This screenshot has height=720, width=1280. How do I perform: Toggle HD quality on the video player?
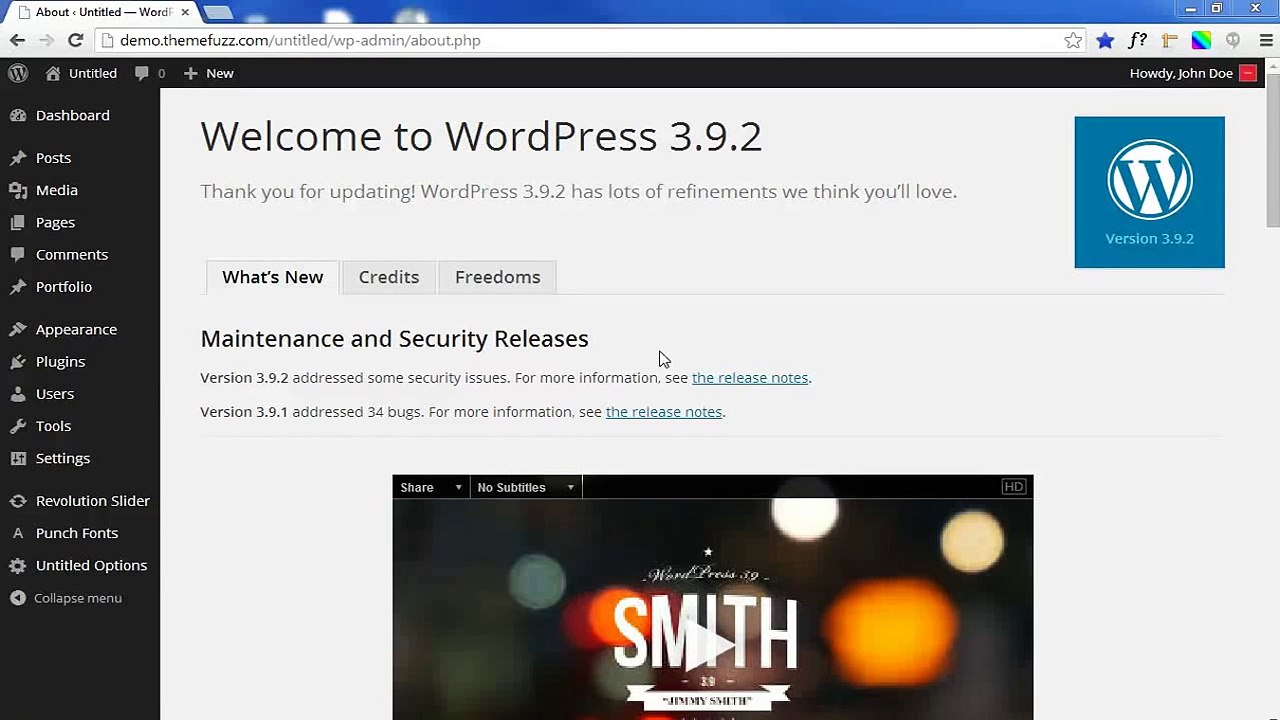1013,487
